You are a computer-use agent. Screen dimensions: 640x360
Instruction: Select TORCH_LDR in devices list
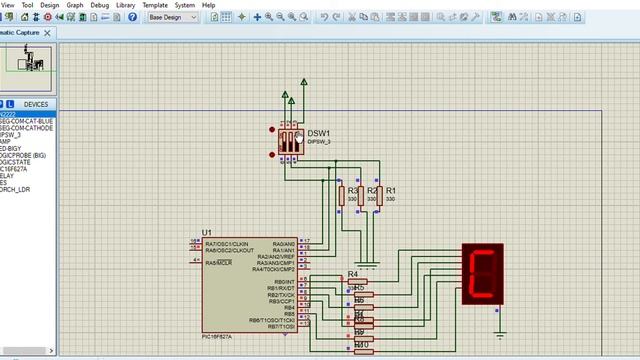tap(15, 190)
